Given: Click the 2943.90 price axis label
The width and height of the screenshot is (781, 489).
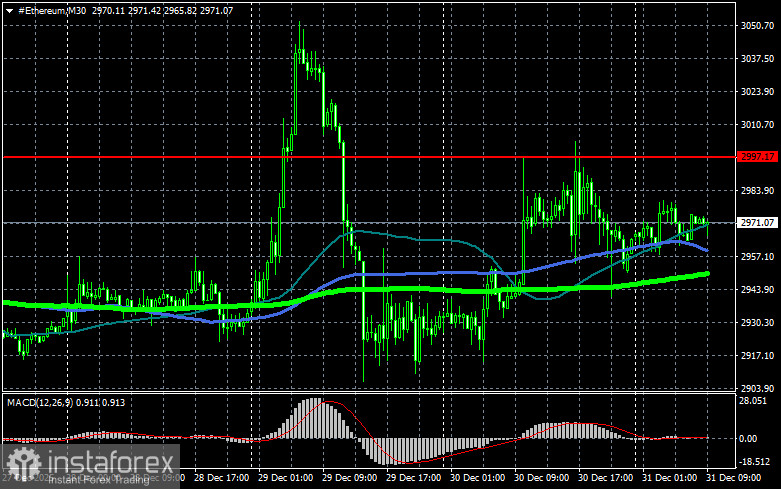Looking at the screenshot, I should 758,289.
